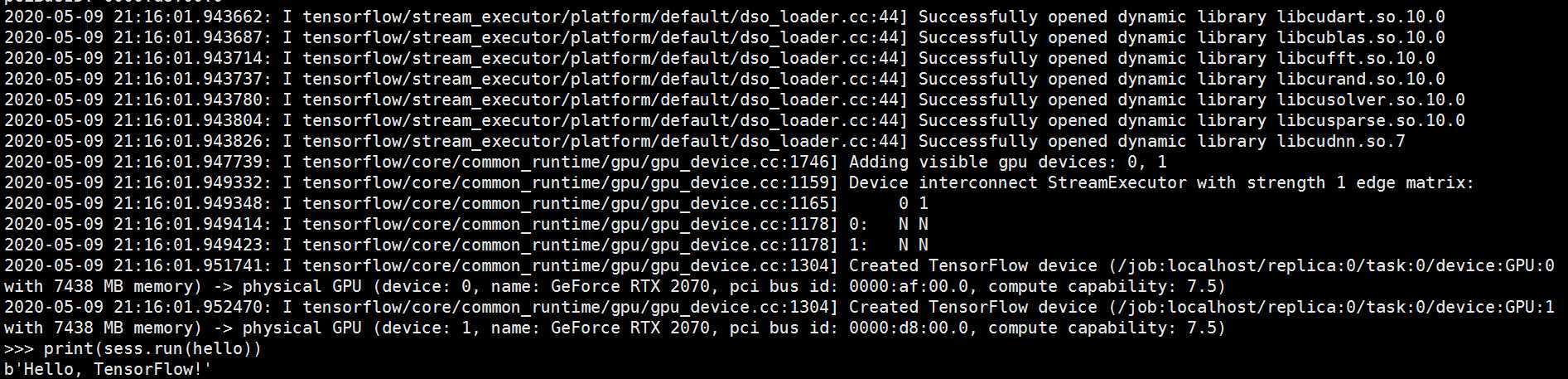Click the '>>>' Python prompt

[x=18, y=348]
